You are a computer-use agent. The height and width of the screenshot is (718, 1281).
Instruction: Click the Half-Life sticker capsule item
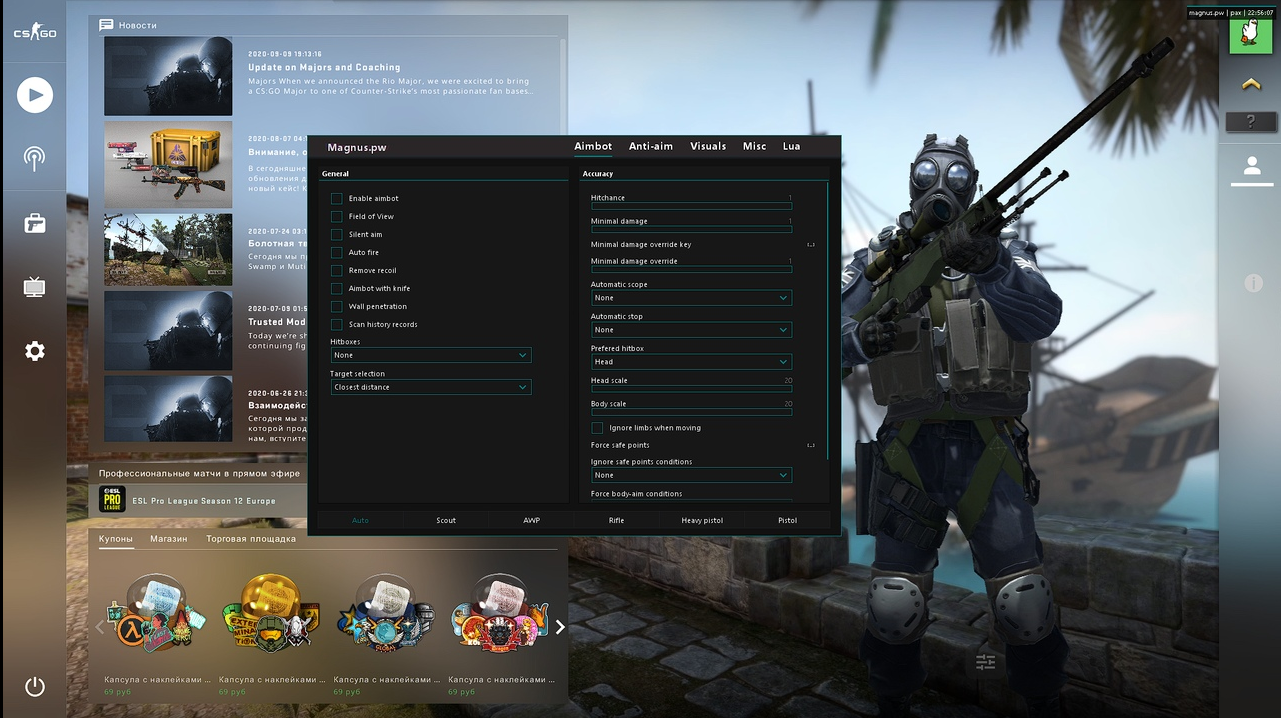[157, 615]
